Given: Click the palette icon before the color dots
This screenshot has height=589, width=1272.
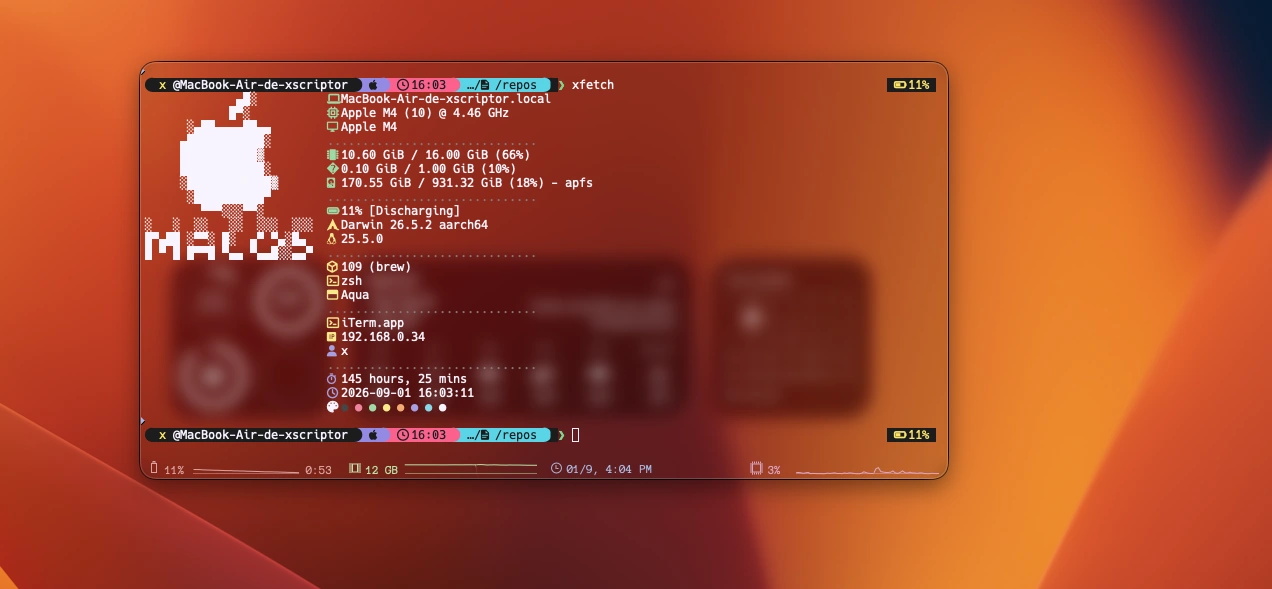Looking at the screenshot, I should click(x=333, y=407).
